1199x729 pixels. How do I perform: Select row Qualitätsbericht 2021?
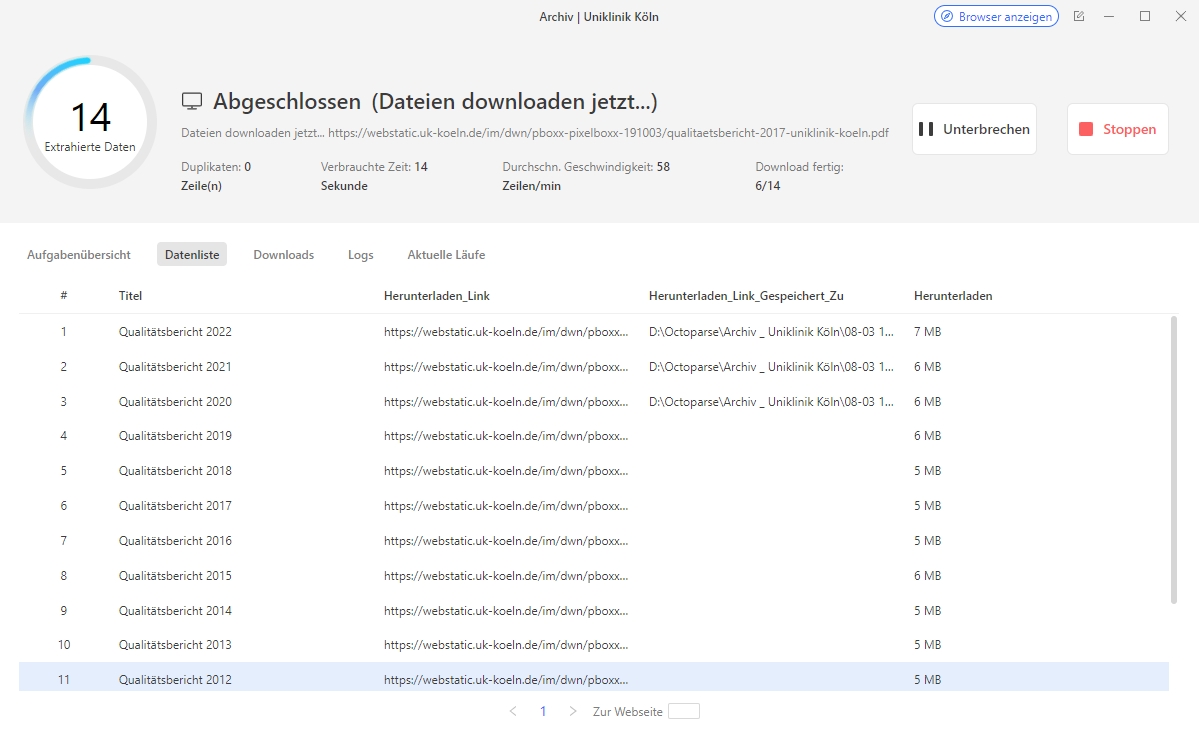tap(593, 367)
